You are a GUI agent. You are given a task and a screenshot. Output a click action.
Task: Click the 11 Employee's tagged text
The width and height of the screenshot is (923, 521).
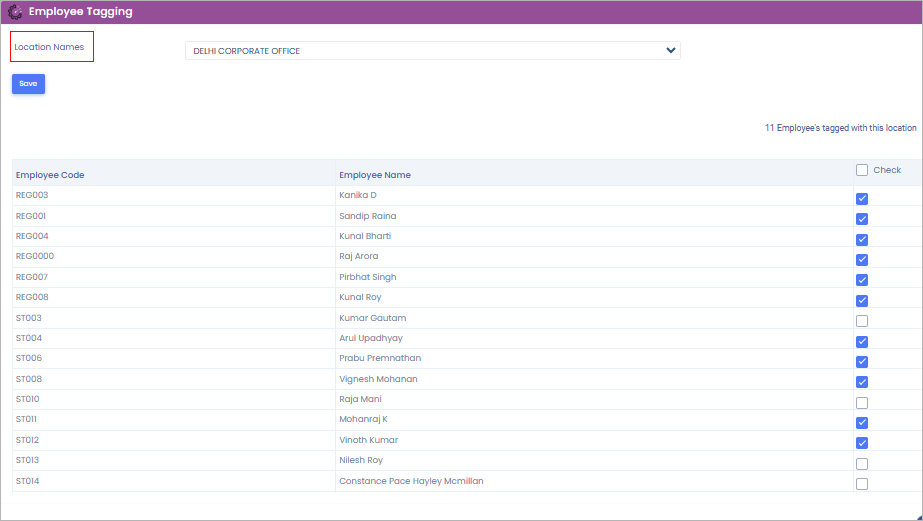(840, 128)
